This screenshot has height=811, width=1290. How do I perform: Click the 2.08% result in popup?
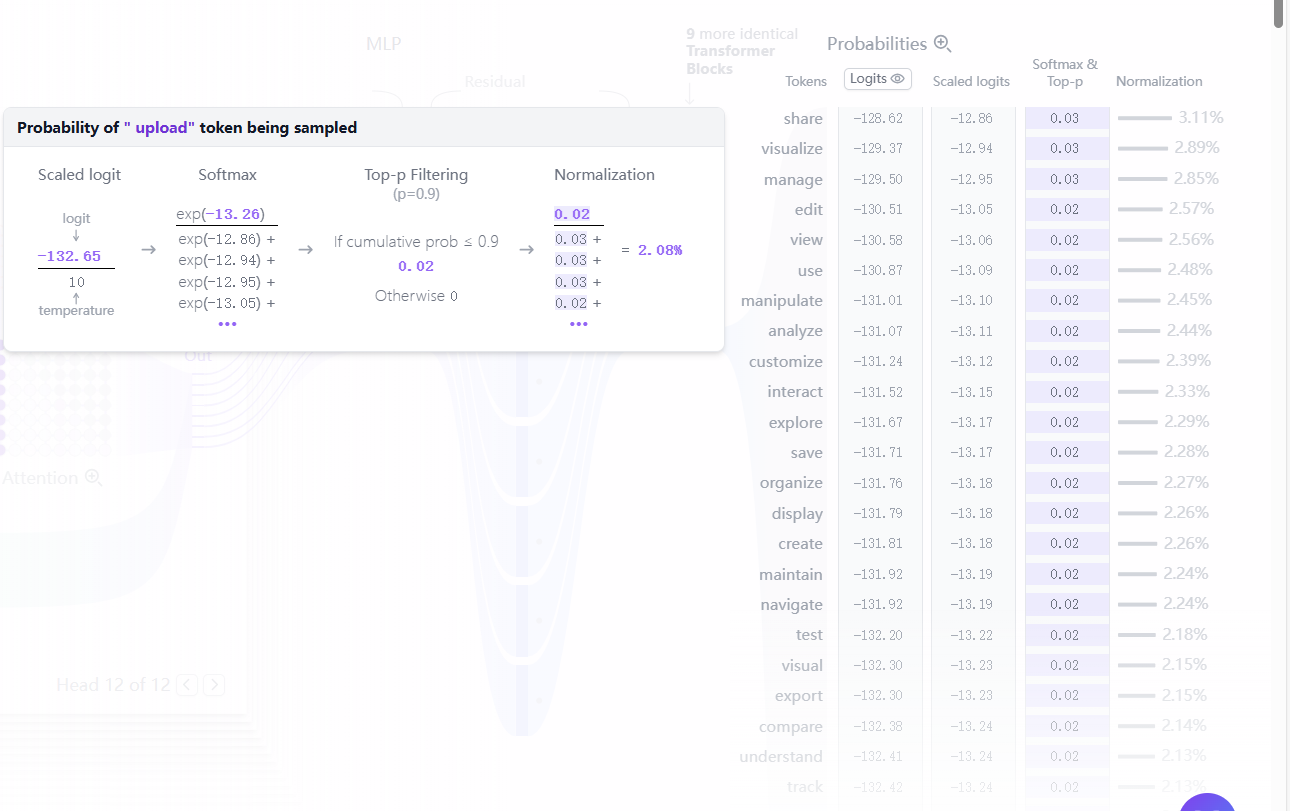[660, 249]
